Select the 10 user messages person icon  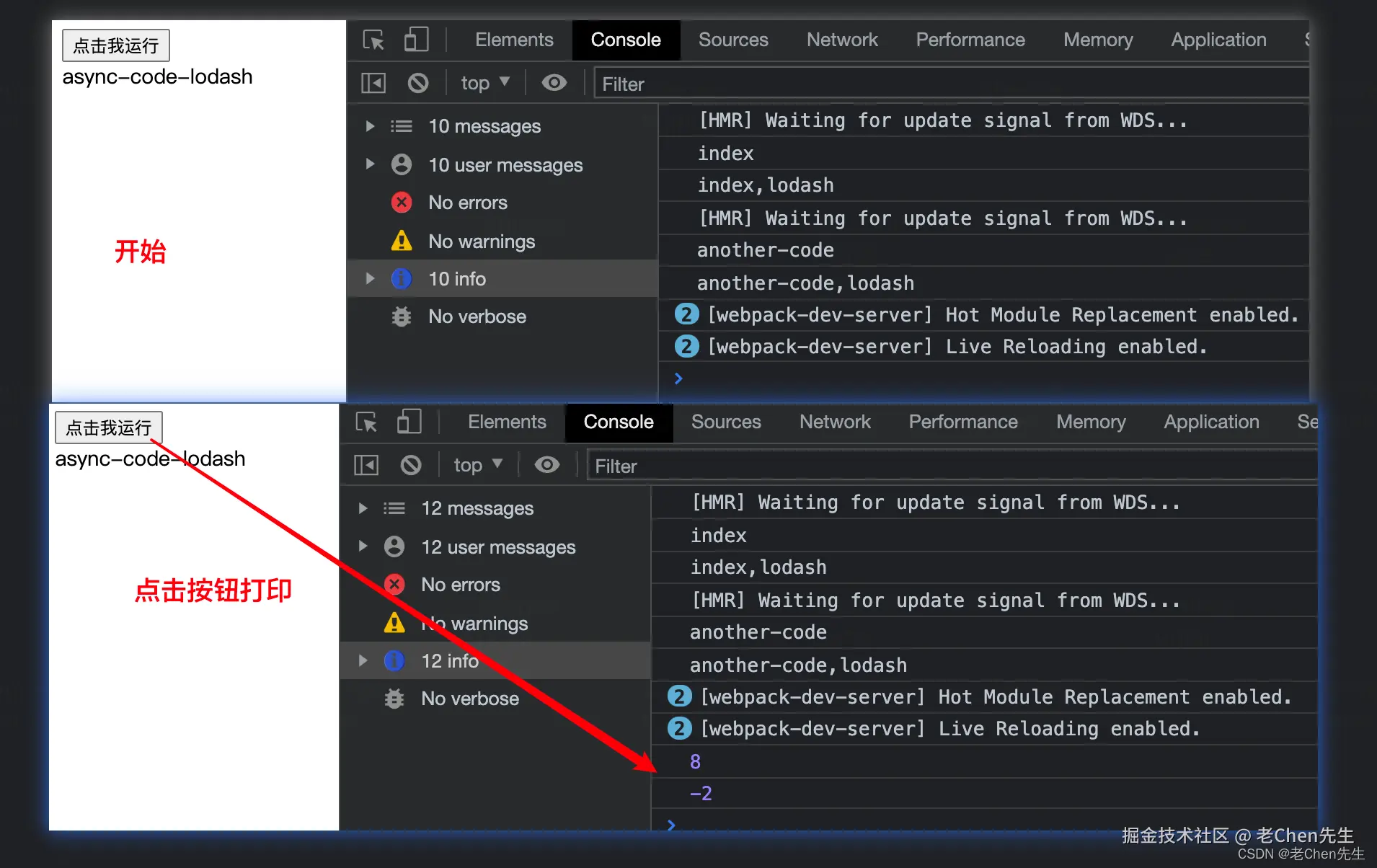pyautogui.click(x=402, y=164)
